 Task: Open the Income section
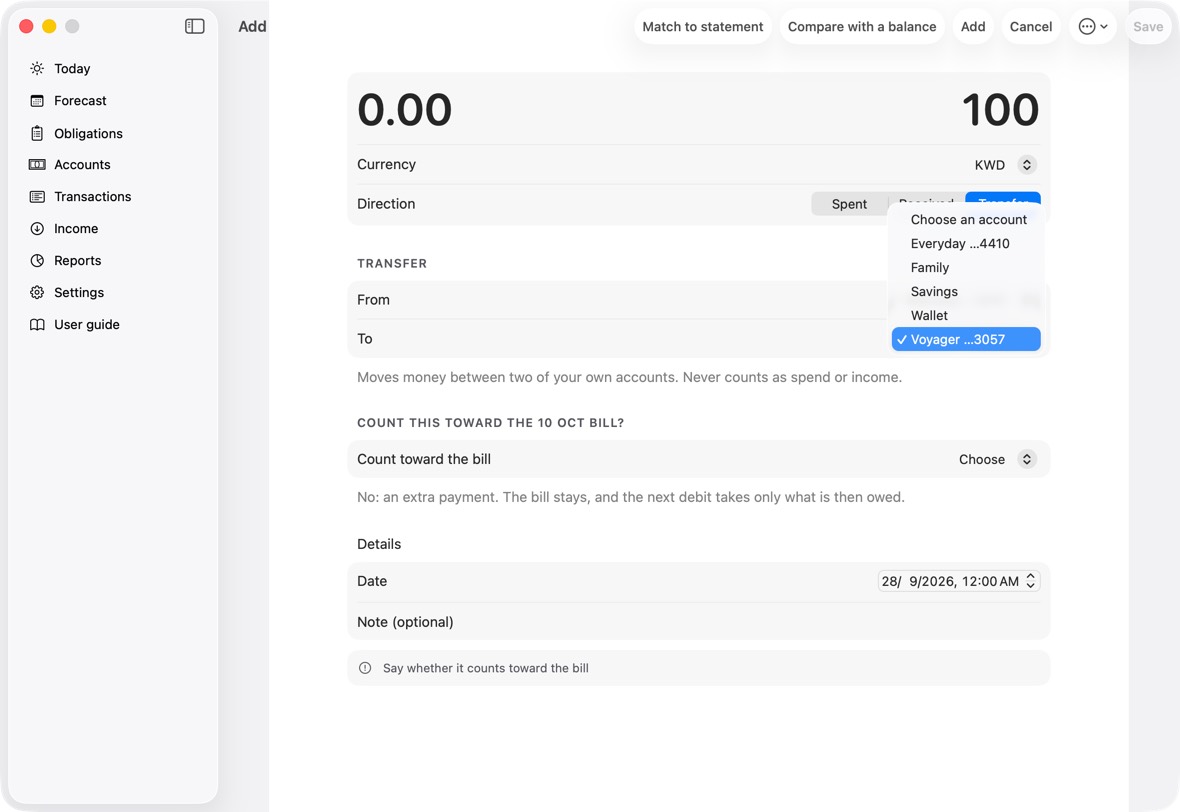tap(76, 229)
